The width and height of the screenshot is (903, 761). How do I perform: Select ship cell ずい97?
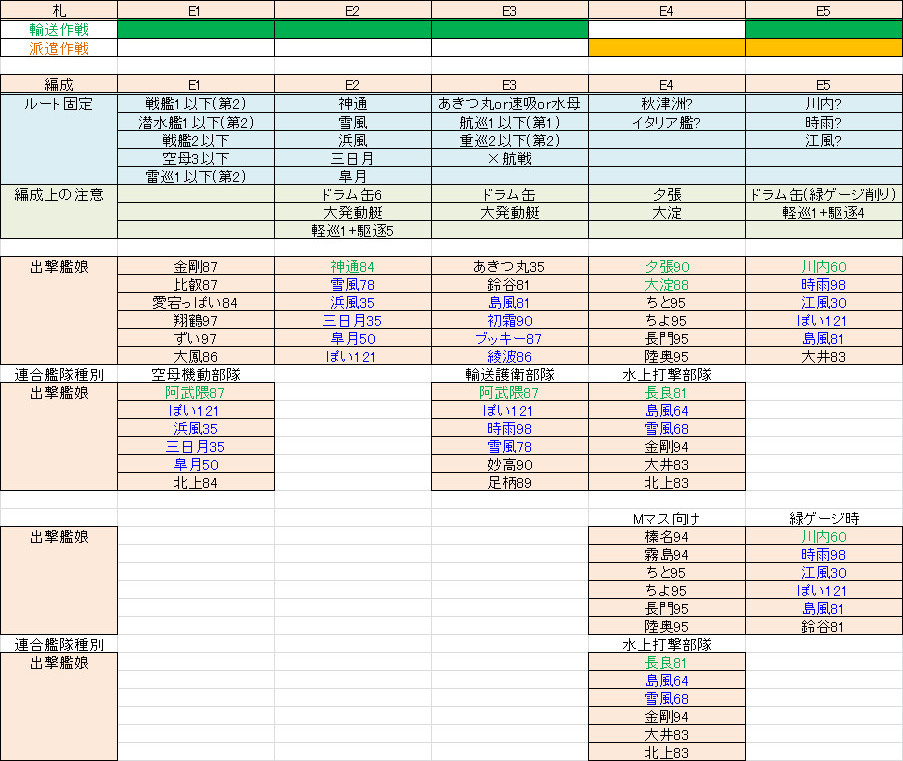pyautogui.click(x=196, y=338)
